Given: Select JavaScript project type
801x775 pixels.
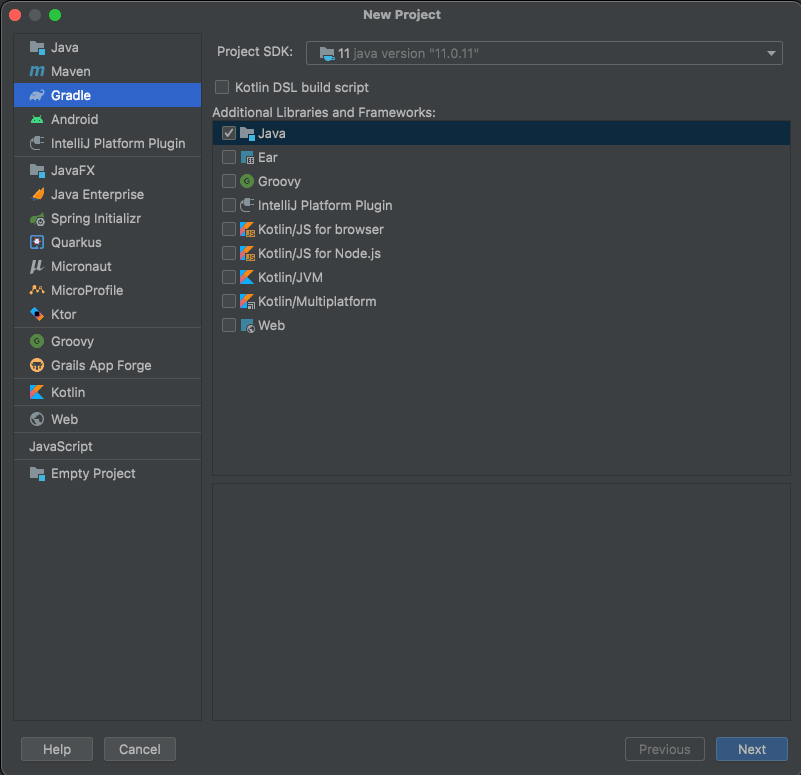Looking at the screenshot, I should point(61,447).
